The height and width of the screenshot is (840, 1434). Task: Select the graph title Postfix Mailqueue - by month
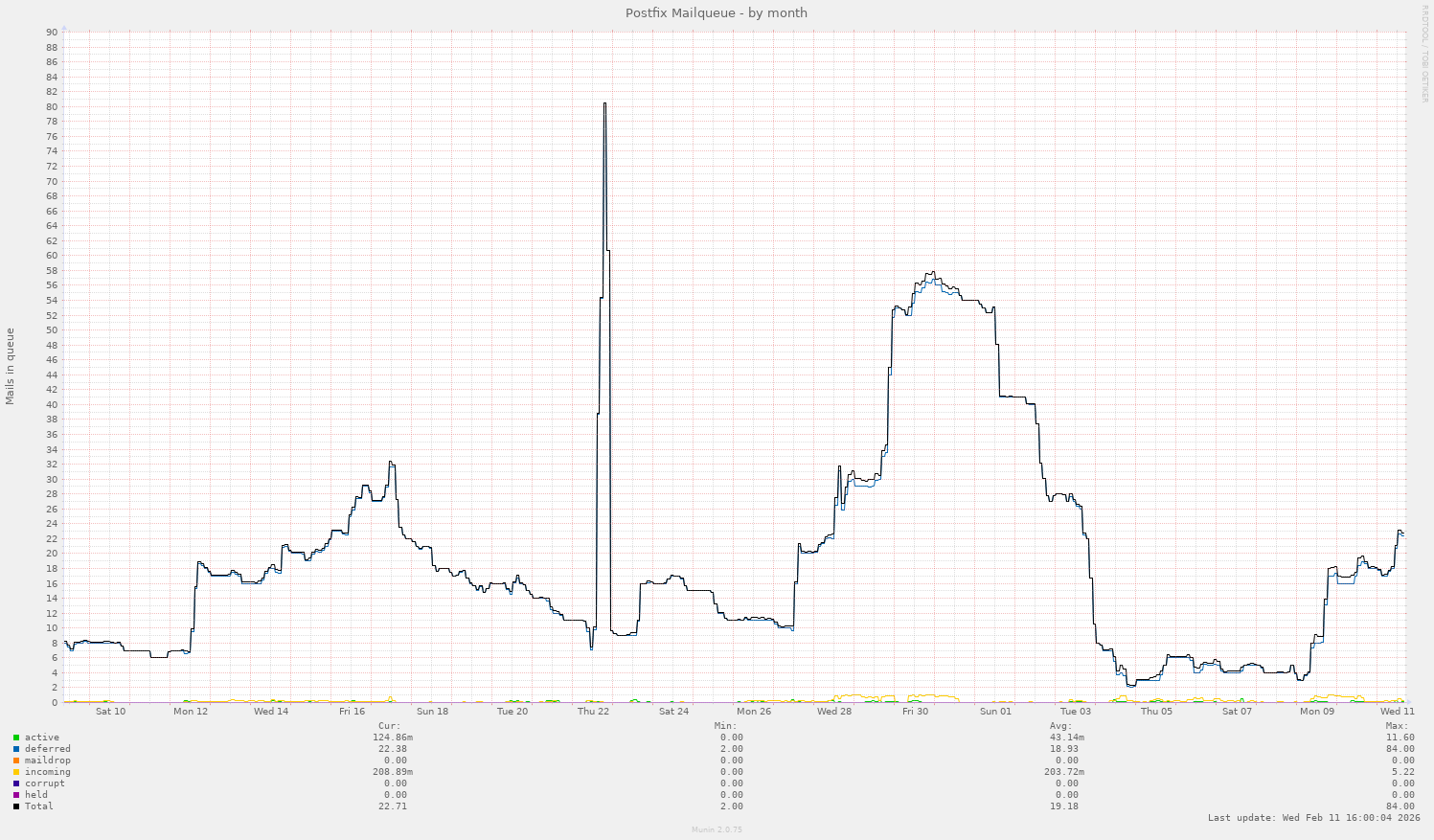[716, 12]
